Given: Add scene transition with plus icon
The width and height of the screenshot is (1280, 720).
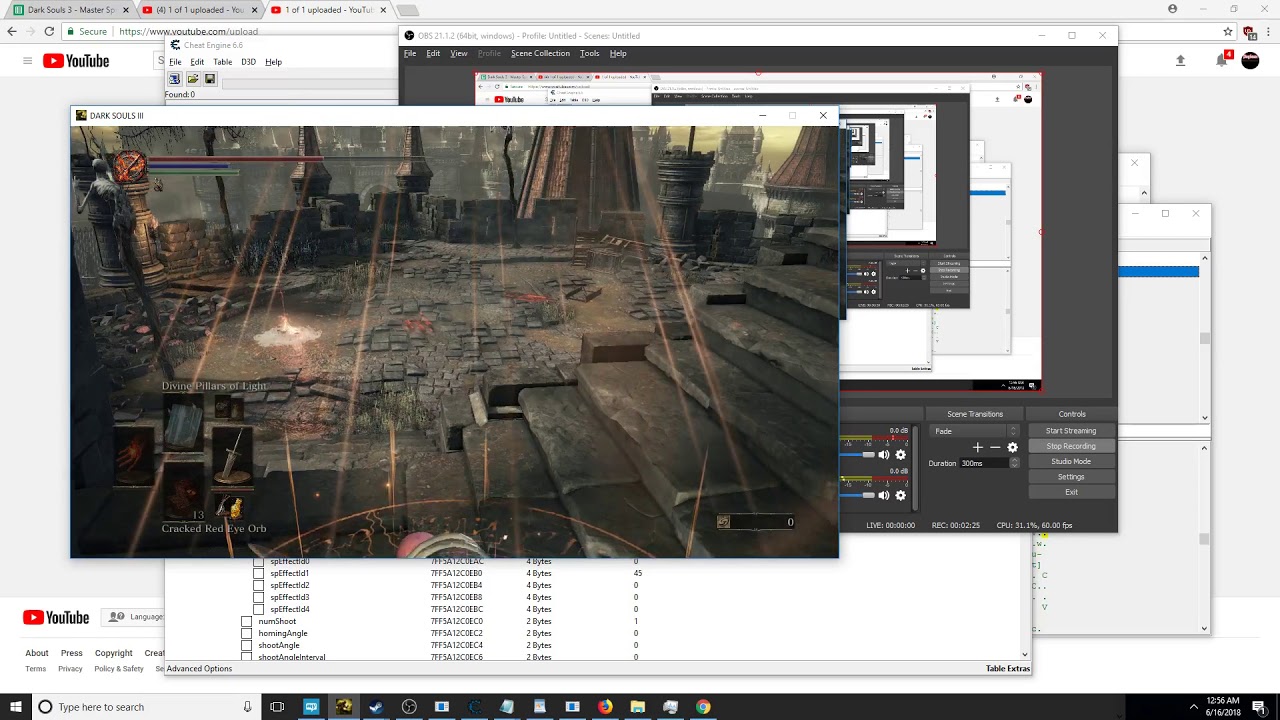Looking at the screenshot, I should coord(978,447).
